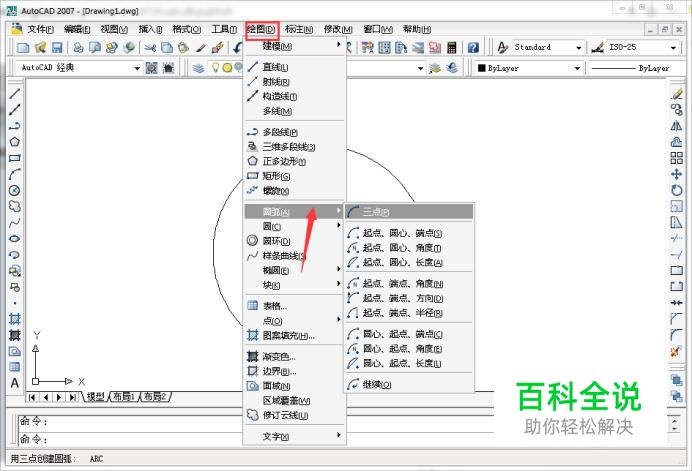This screenshot has width=692, height=471.
Task: Toggle the layer freeze sun icon
Action: tap(227, 68)
